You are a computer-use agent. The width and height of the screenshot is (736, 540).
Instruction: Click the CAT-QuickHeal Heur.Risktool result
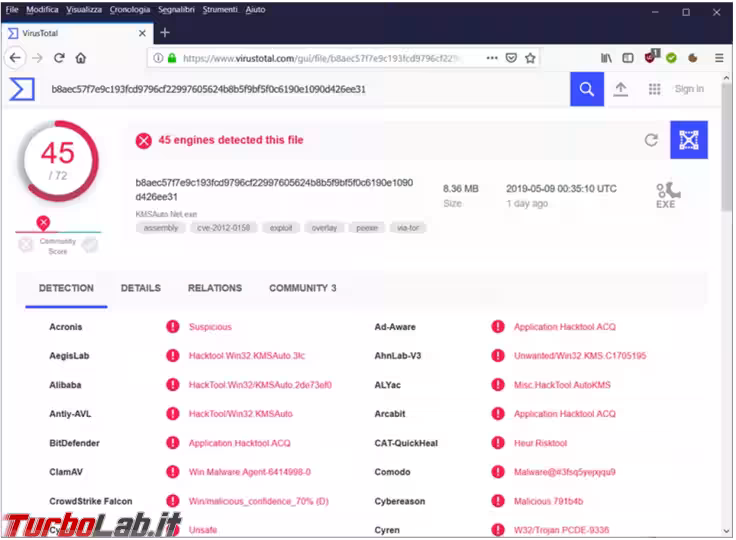pos(540,443)
